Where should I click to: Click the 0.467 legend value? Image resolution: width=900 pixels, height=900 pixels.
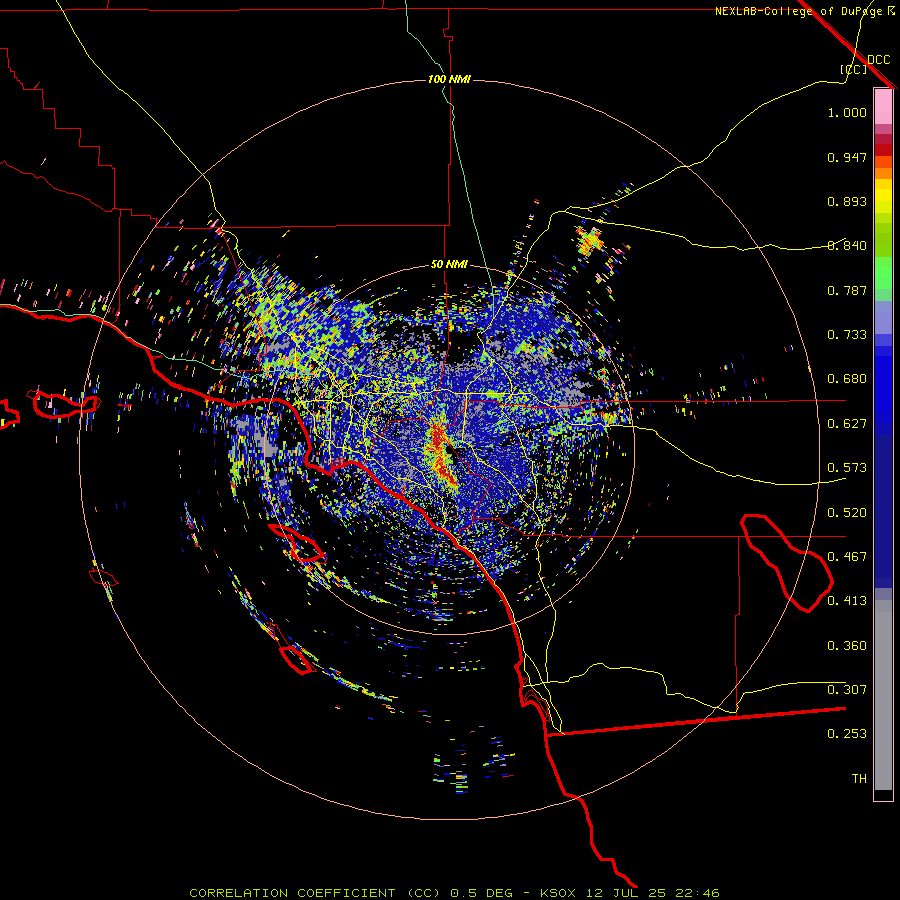click(x=847, y=557)
